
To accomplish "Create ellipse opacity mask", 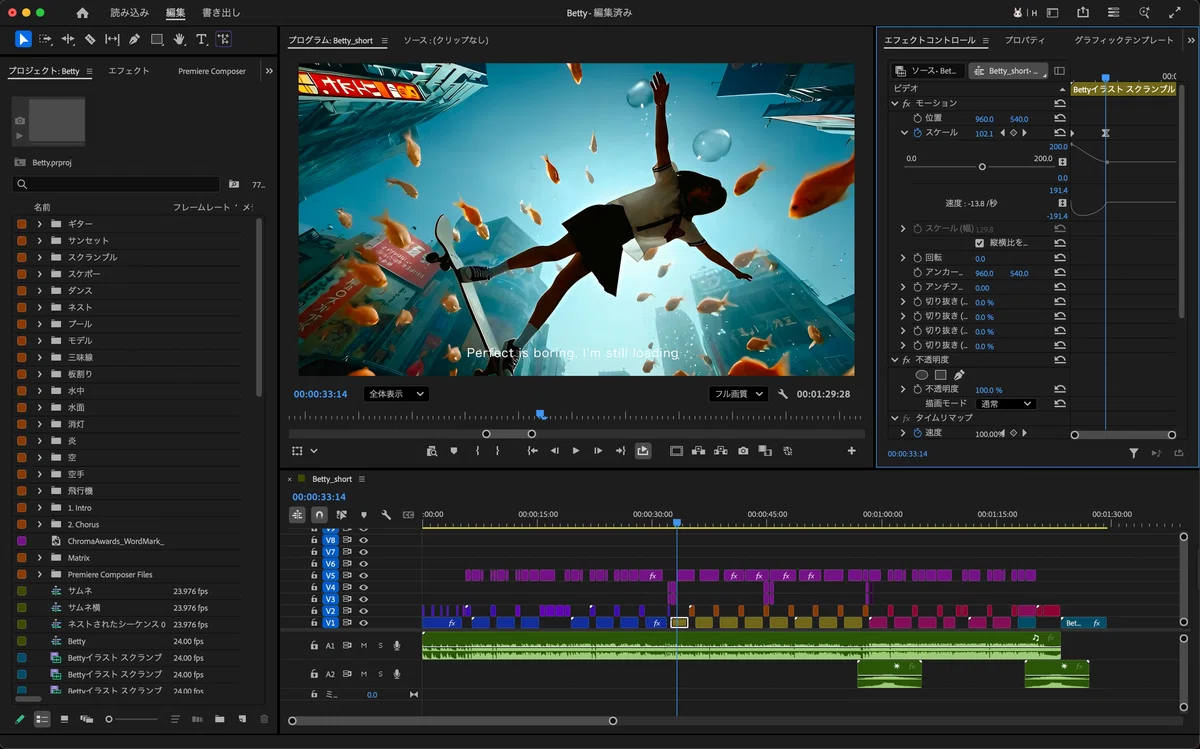I will 922,375.
